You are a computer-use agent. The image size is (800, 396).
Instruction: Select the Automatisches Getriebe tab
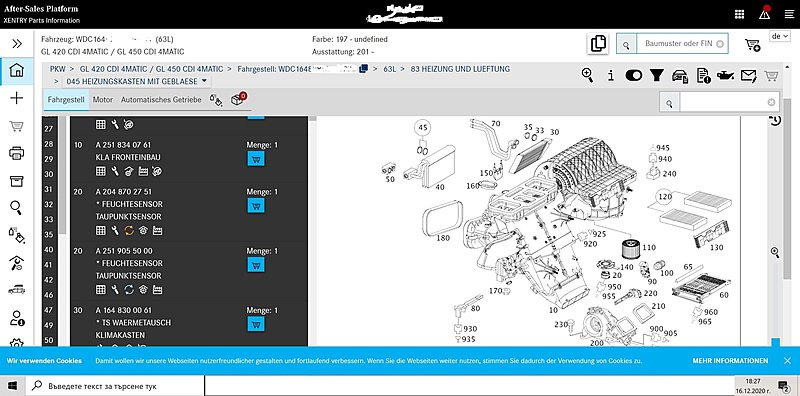[161, 100]
